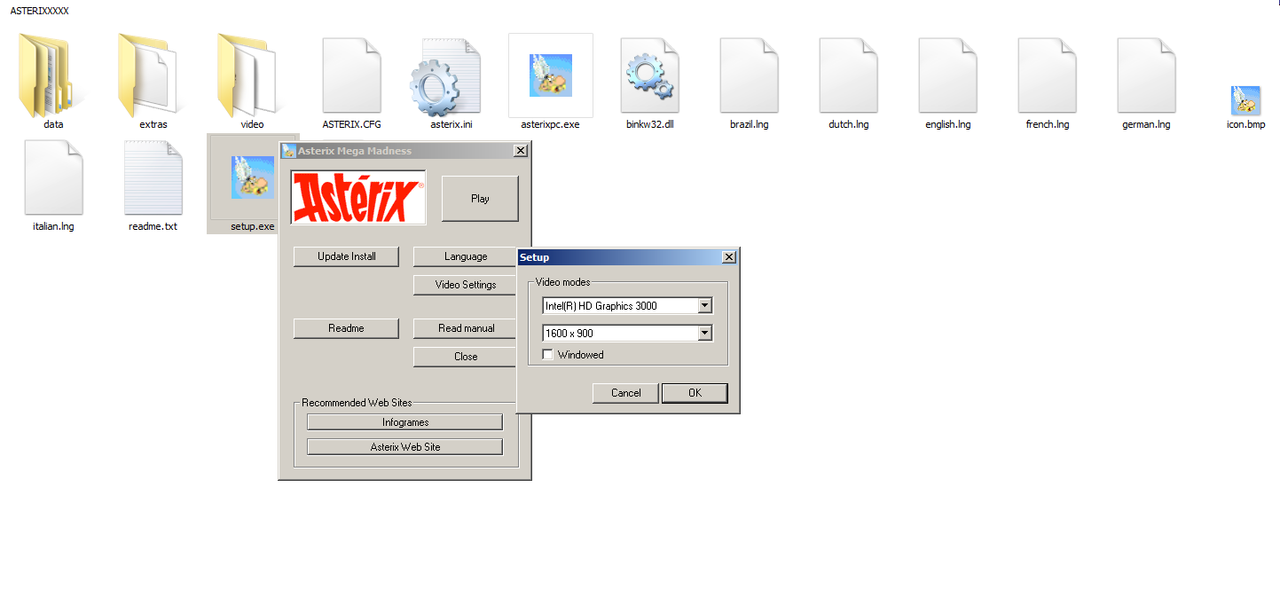Select the english.lng file icon
The width and height of the screenshot is (1280, 606).
[x=948, y=75]
